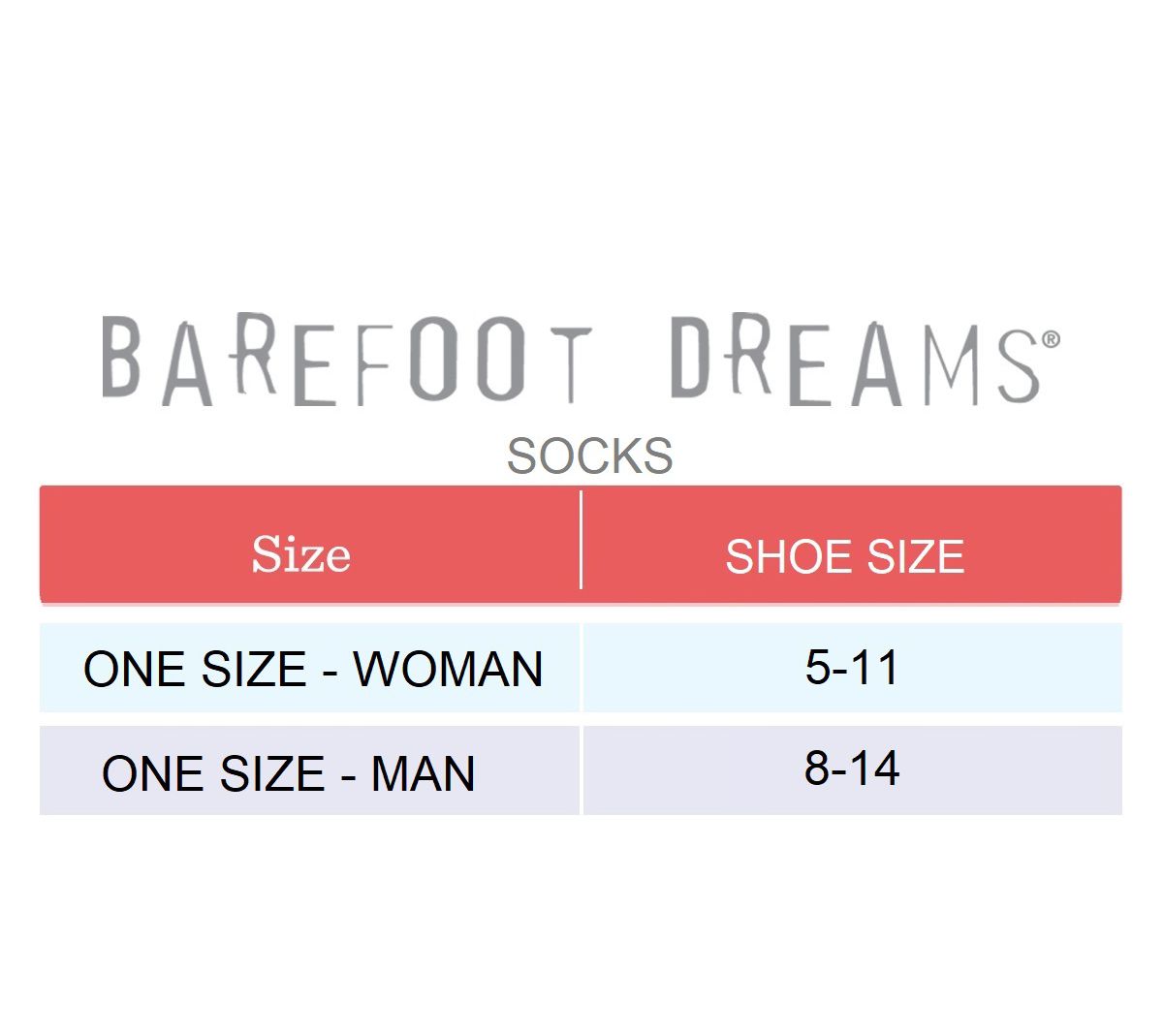Select the SOCKS heading text
The width and height of the screenshot is (1164, 1036).
point(589,455)
